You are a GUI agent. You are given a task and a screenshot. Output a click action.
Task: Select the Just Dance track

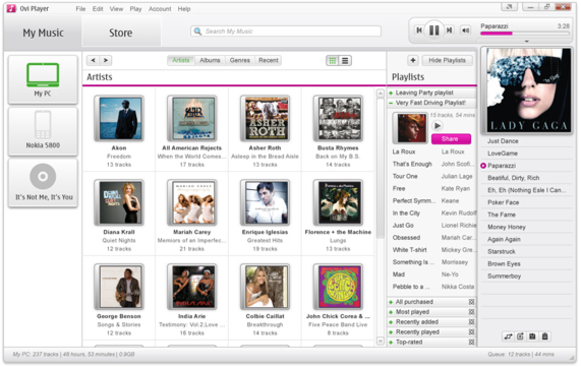[x=503, y=141]
